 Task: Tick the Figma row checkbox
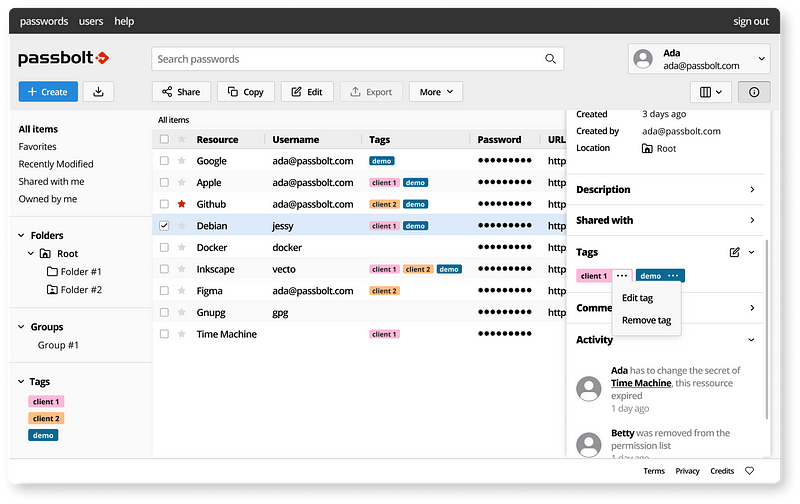tap(164, 291)
